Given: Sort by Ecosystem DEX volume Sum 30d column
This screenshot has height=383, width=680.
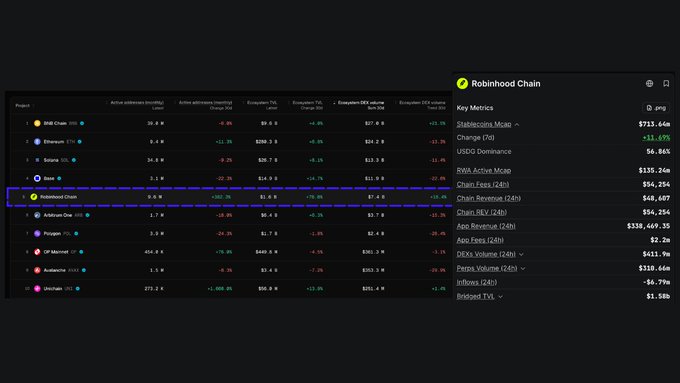Looking at the screenshot, I should [361, 105].
